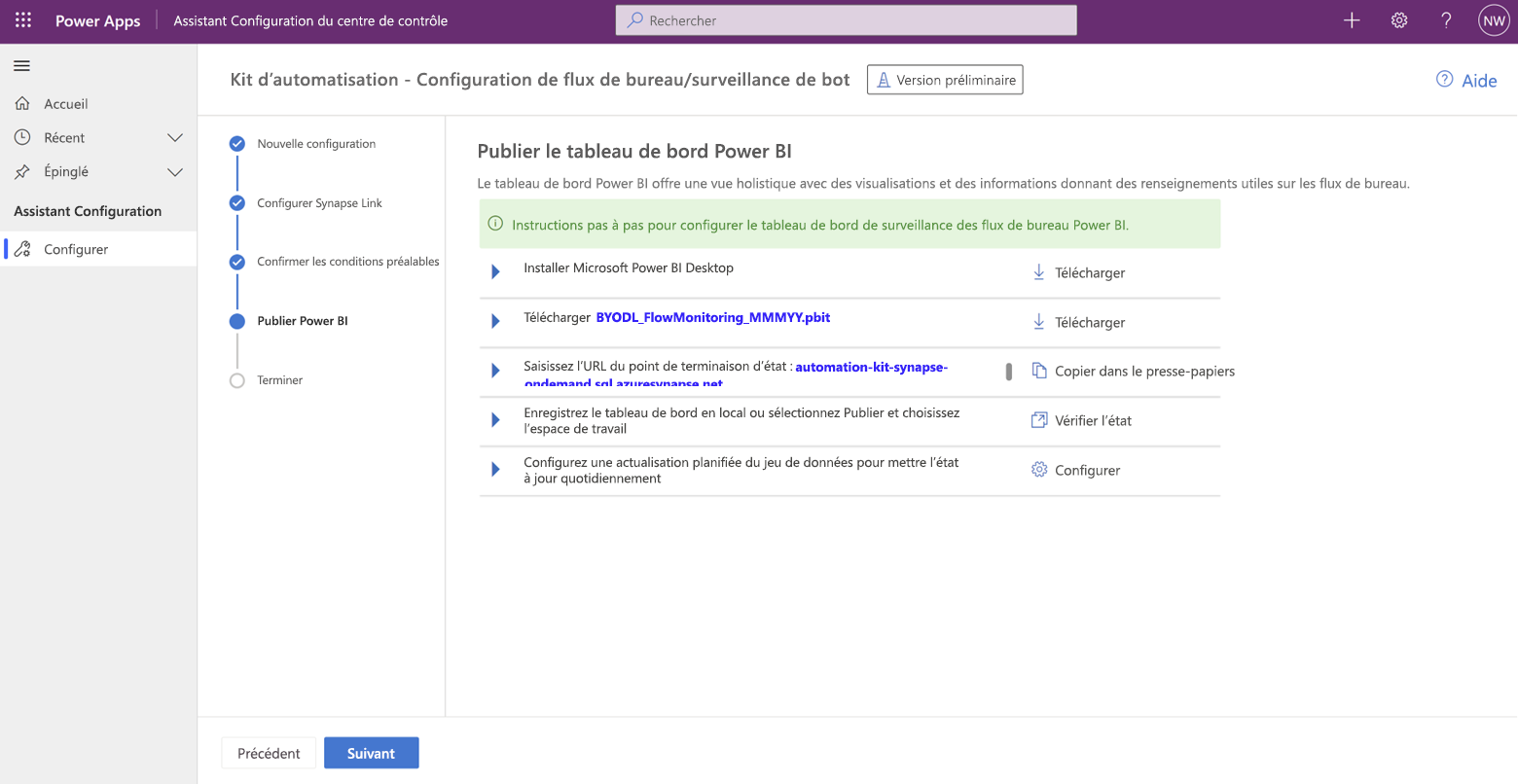Go to the Terminer step label
The width and height of the screenshot is (1518, 784).
280,380
